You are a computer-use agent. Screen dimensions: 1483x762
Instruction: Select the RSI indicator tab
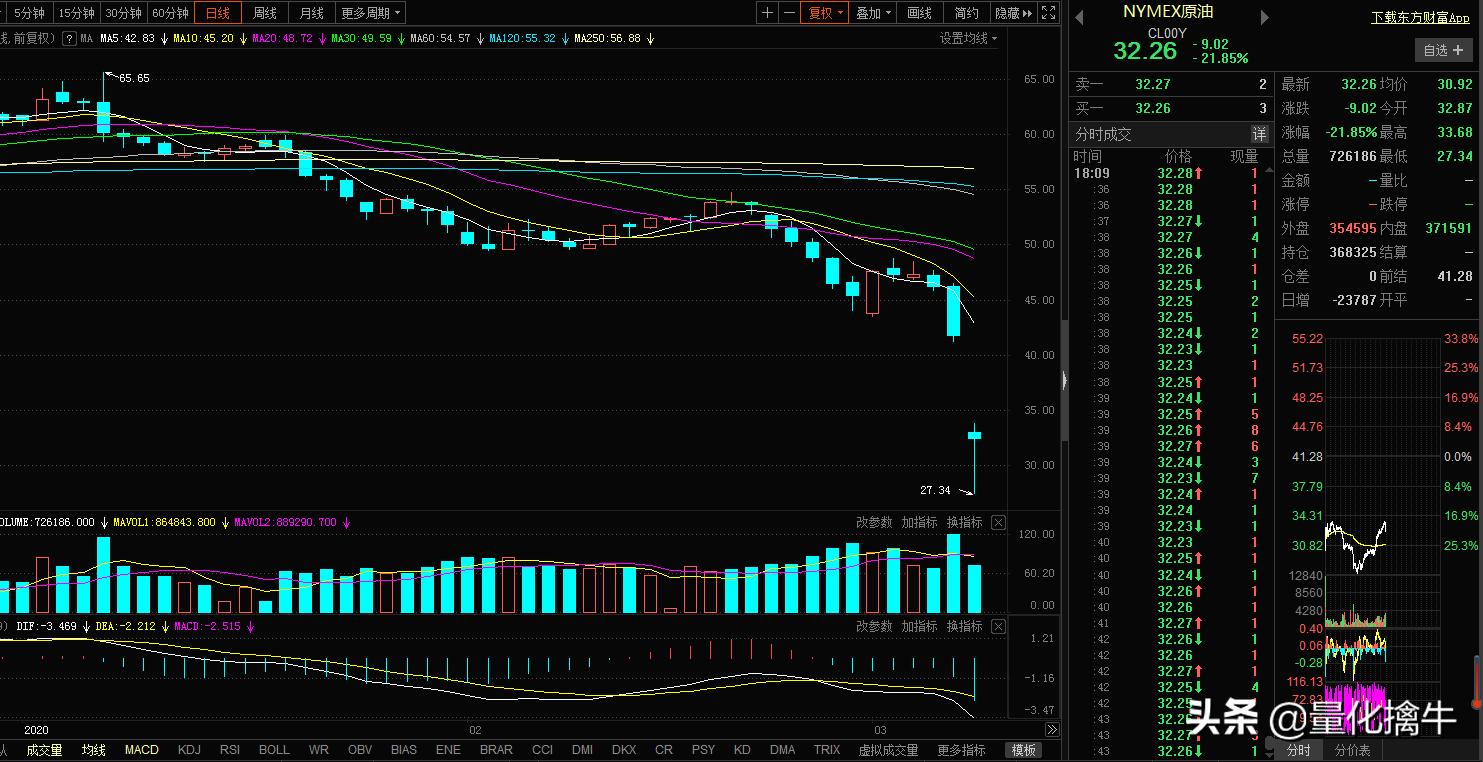coord(230,750)
